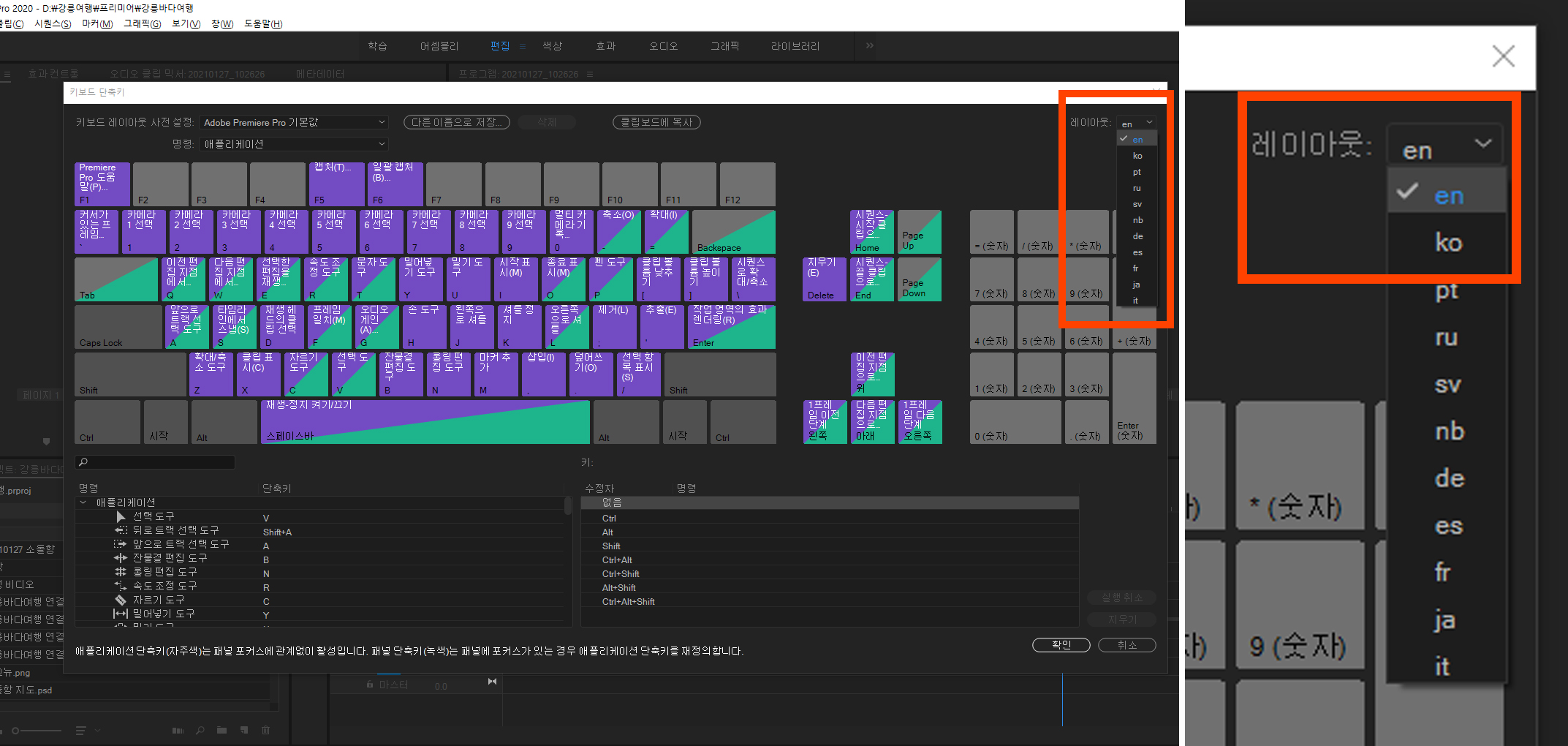1568x746 pixels.
Task: Open the 시퀀스(S) menu
Action: click(53, 23)
